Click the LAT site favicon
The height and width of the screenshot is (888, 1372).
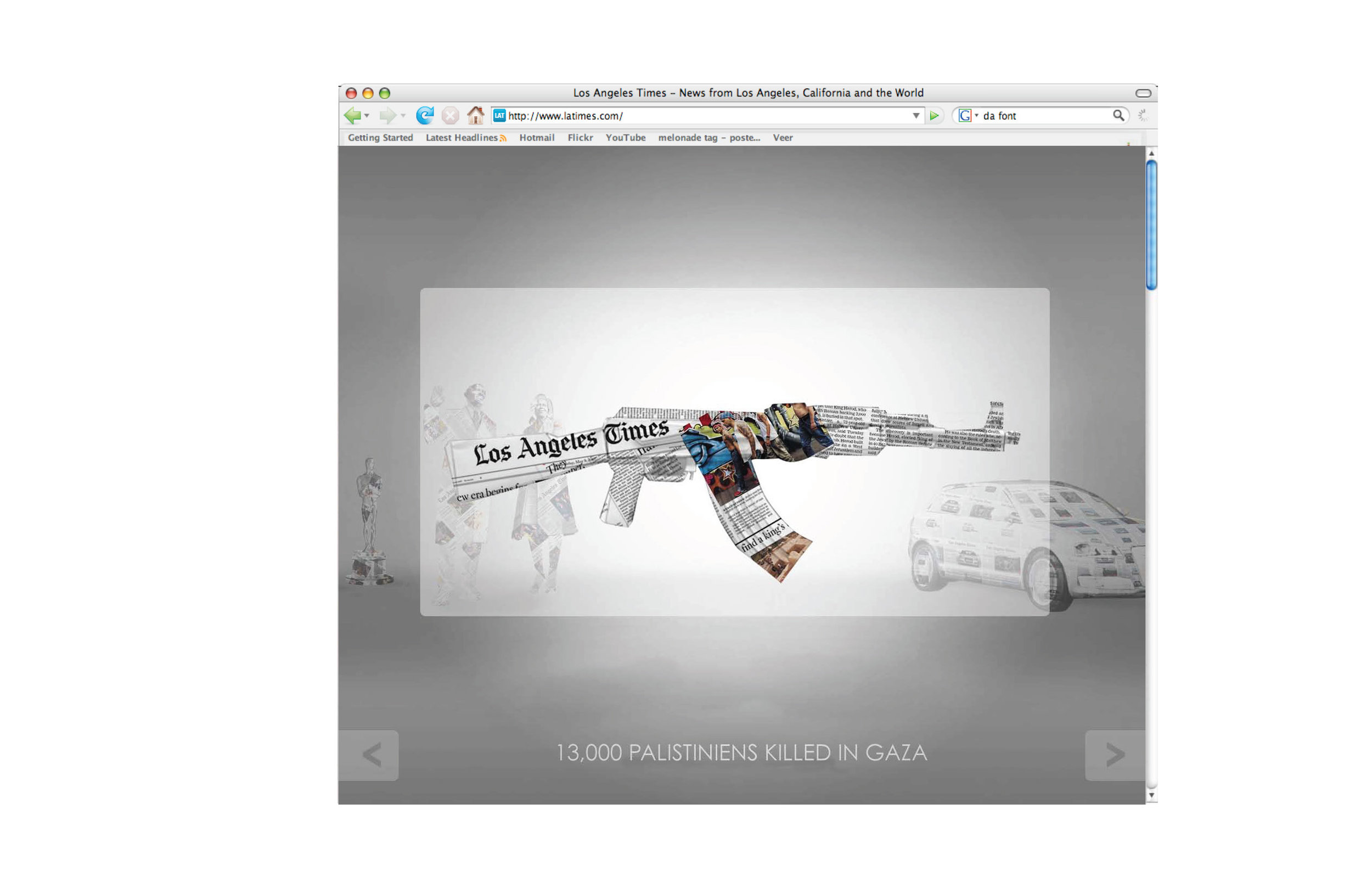(x=499, y=116)
